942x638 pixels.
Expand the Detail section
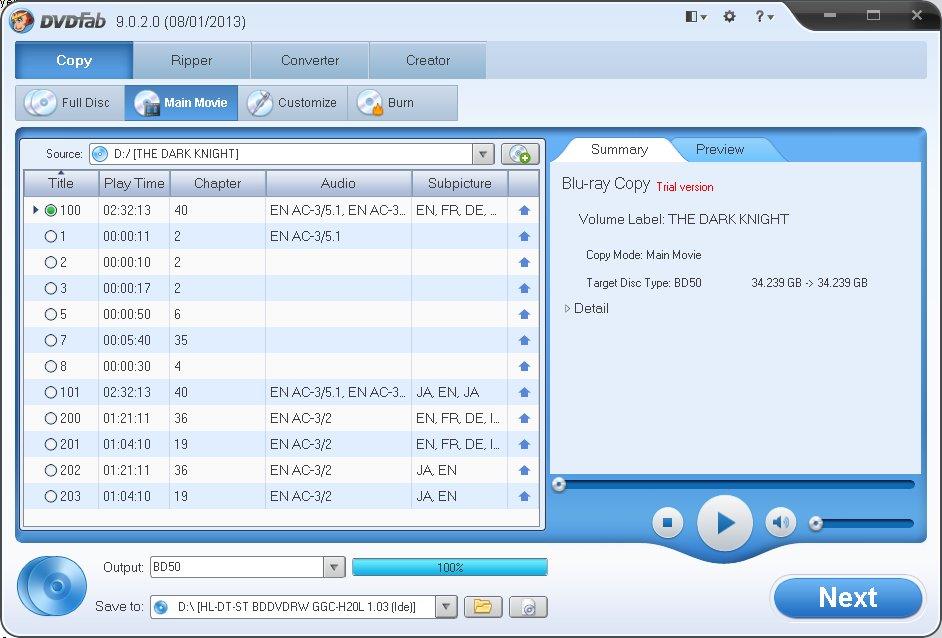click(x=586, y=308)
